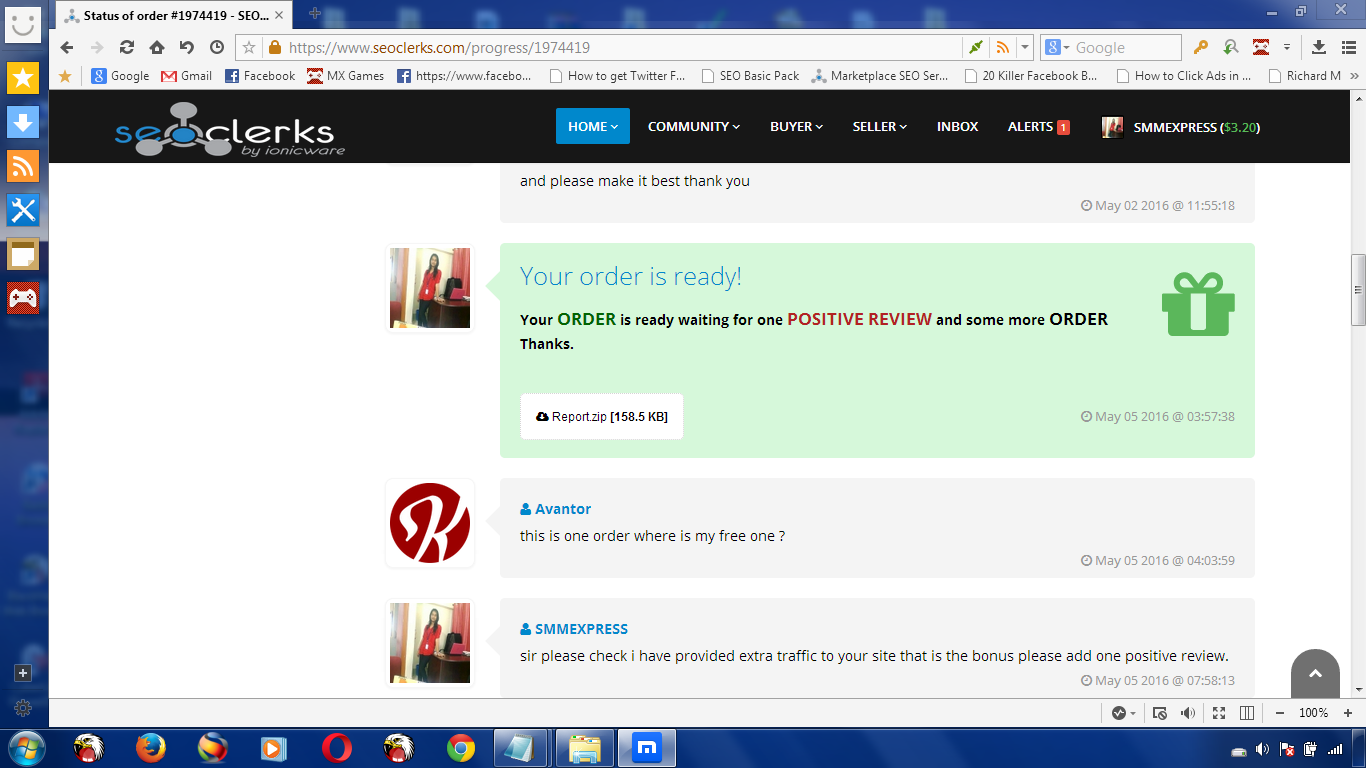Open the game controller icon in the sidebar
1366x768 pixels.
[x=23, y=297]
